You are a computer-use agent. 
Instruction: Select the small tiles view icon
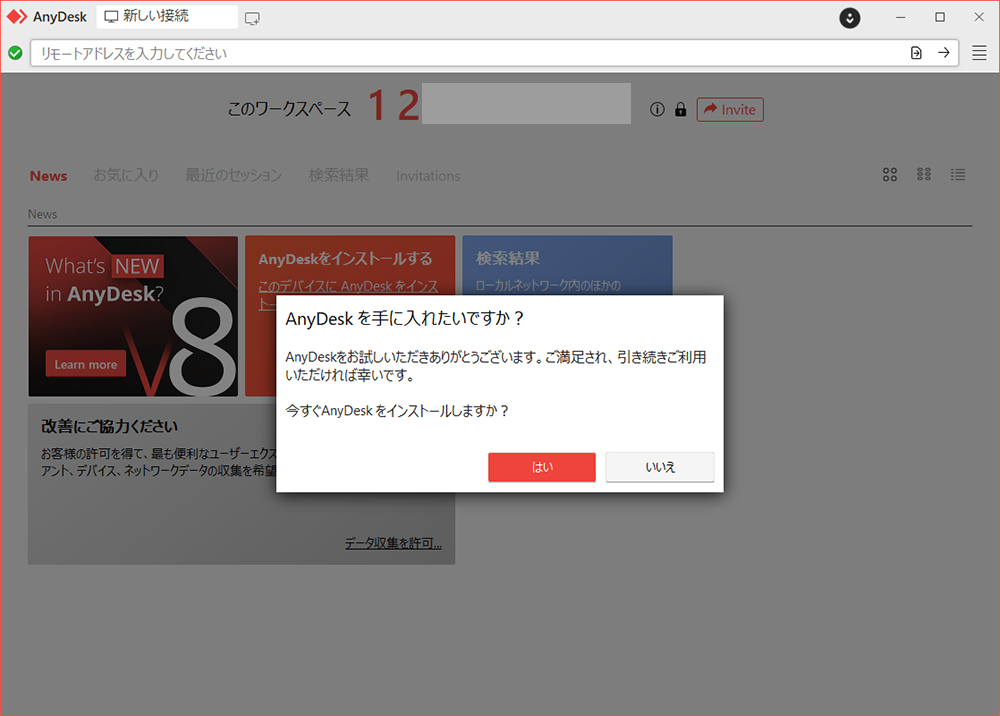[924, 175]
